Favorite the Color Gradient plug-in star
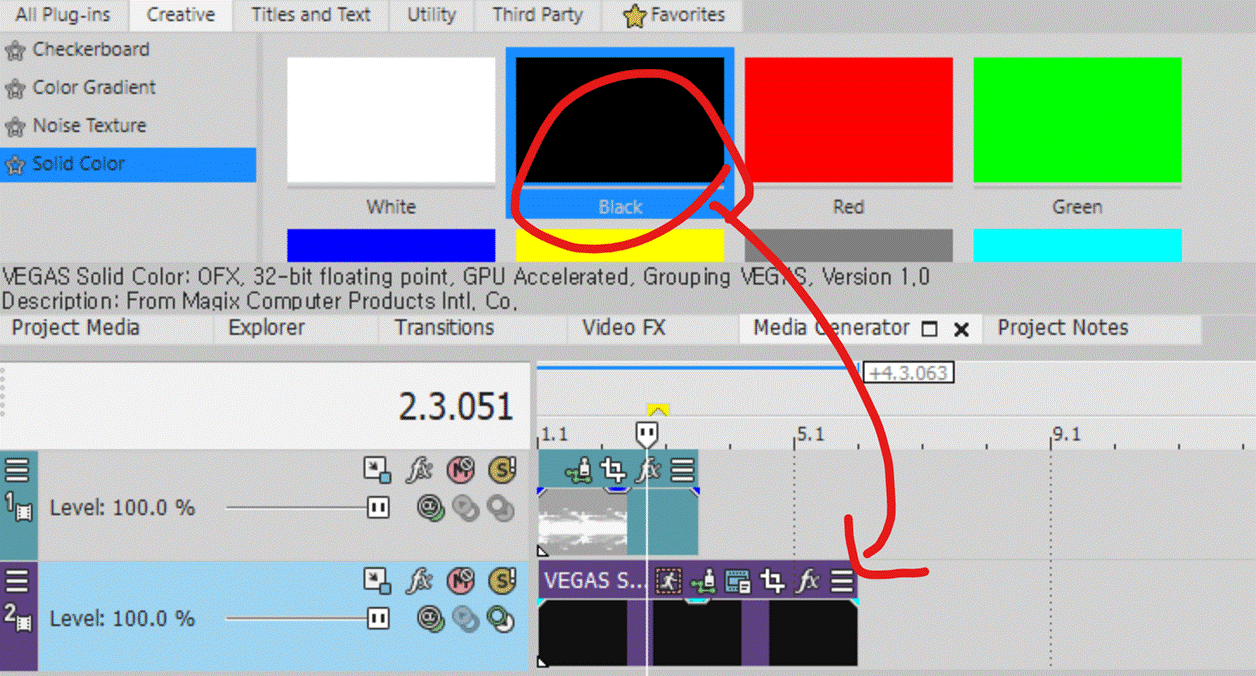The image size is (1256, 676). [15, 89]
